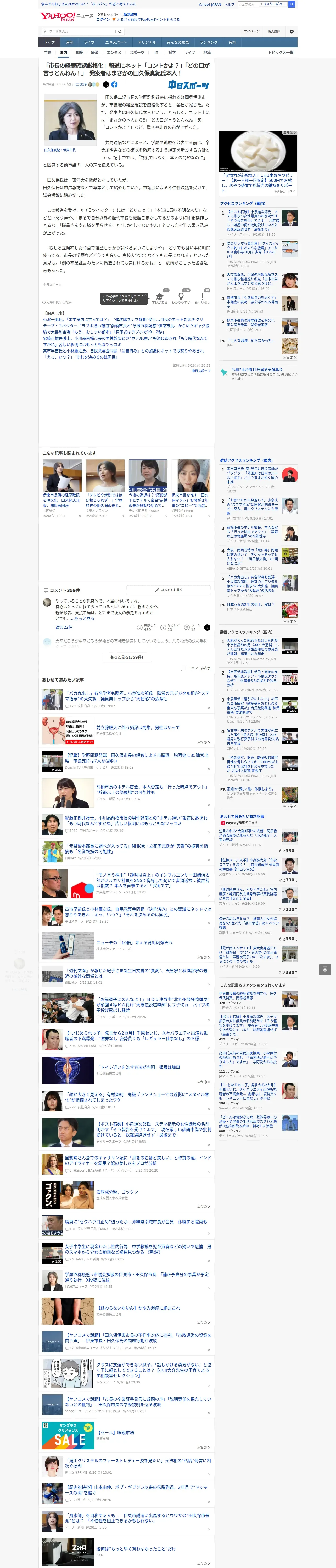Screen dimensions: 336x1568
Task: Open the ランキング tab
Action: click(209, 42)
